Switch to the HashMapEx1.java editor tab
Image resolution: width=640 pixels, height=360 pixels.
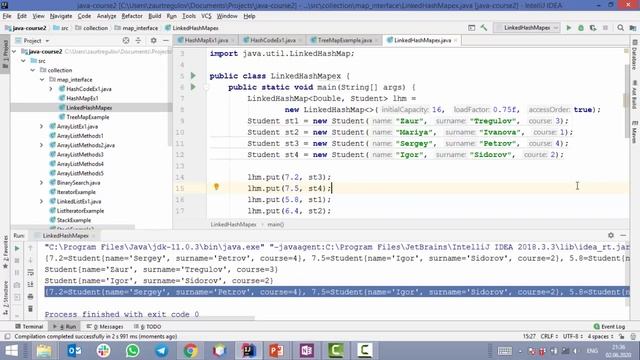pos(206,40)
